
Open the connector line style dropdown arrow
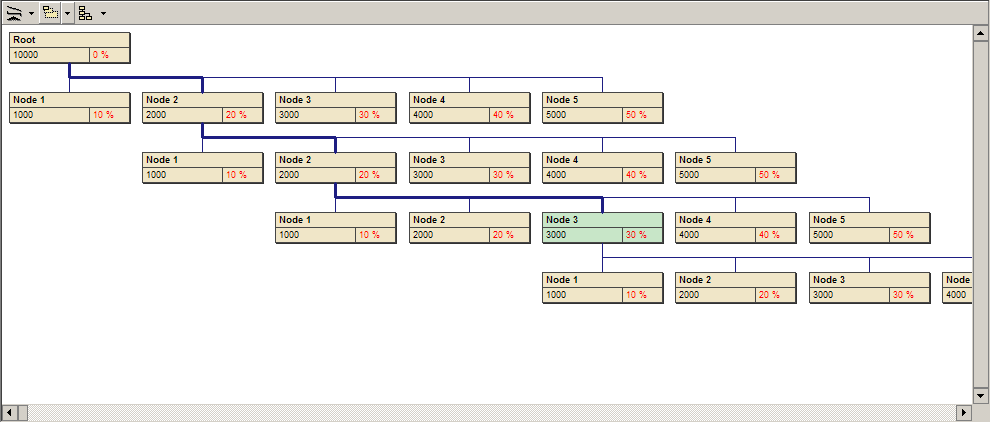pyautogui.click(x=32, y=13)
